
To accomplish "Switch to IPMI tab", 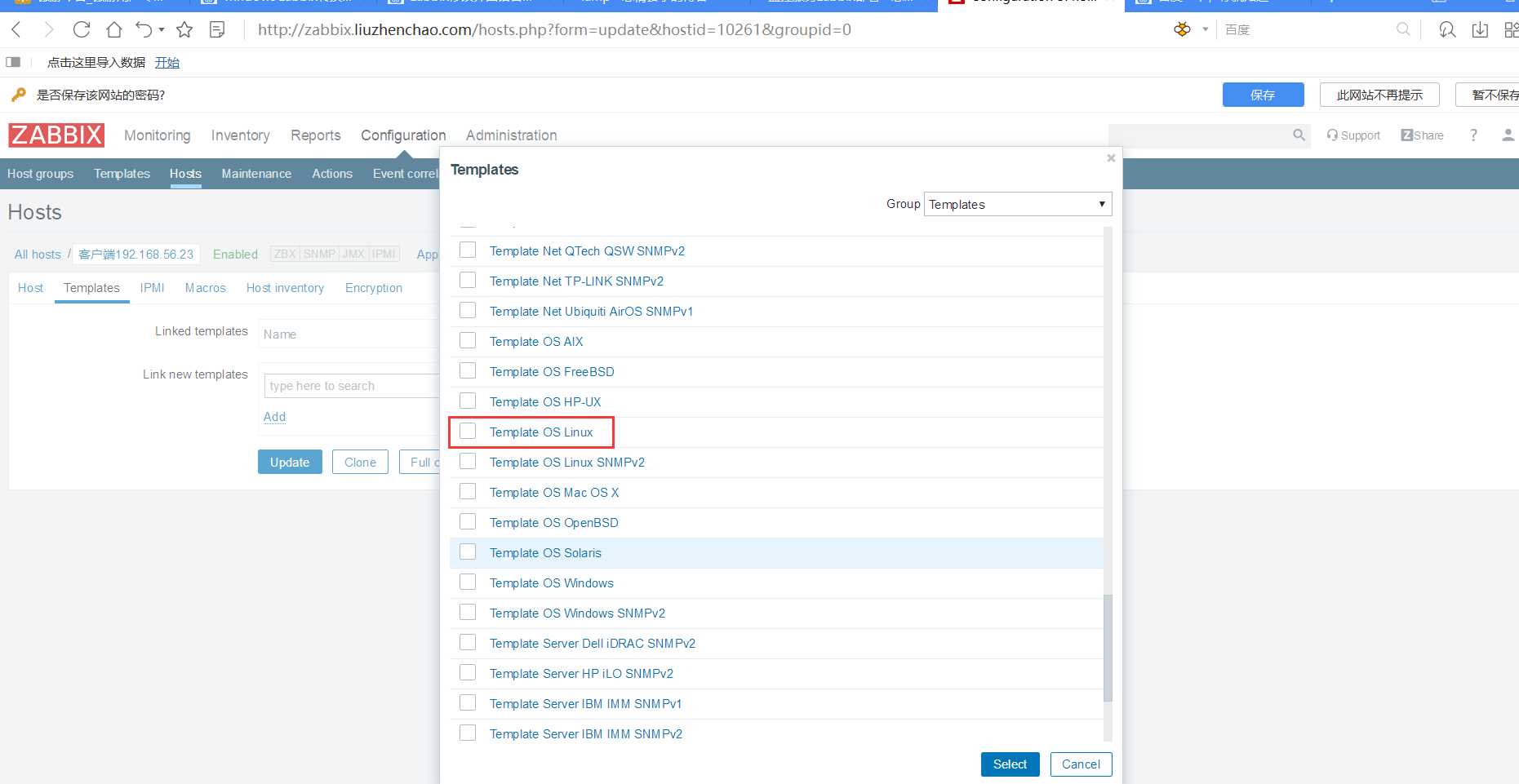I will point(152,288).
